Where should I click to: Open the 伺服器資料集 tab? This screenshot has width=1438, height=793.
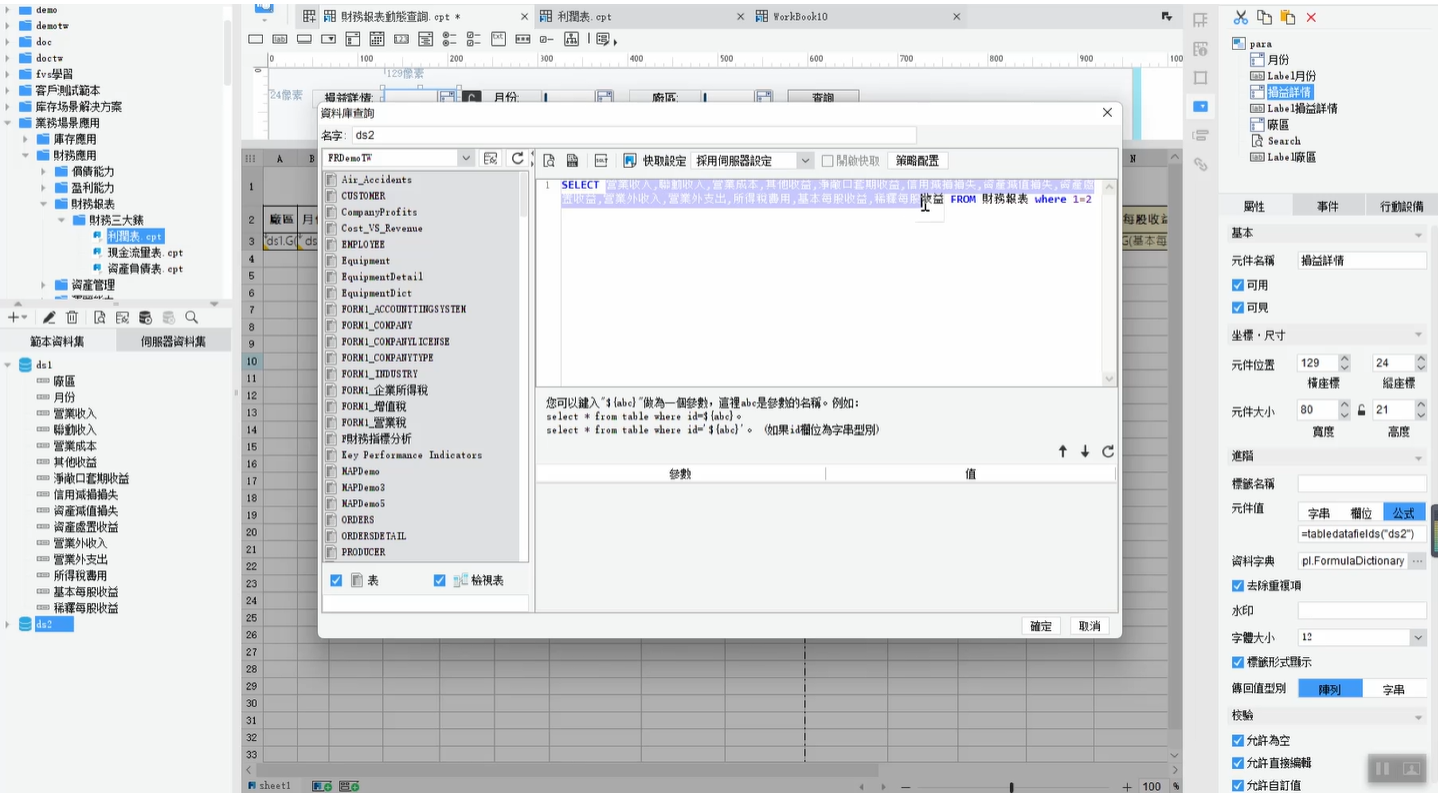[x=173, y=341]
